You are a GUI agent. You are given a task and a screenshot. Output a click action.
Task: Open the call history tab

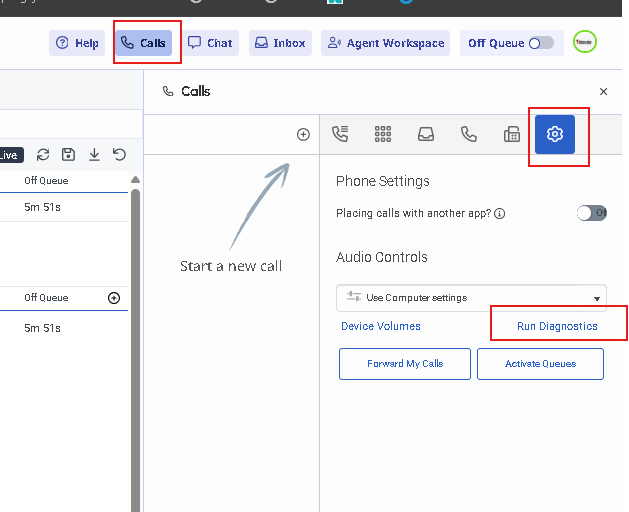340,134
